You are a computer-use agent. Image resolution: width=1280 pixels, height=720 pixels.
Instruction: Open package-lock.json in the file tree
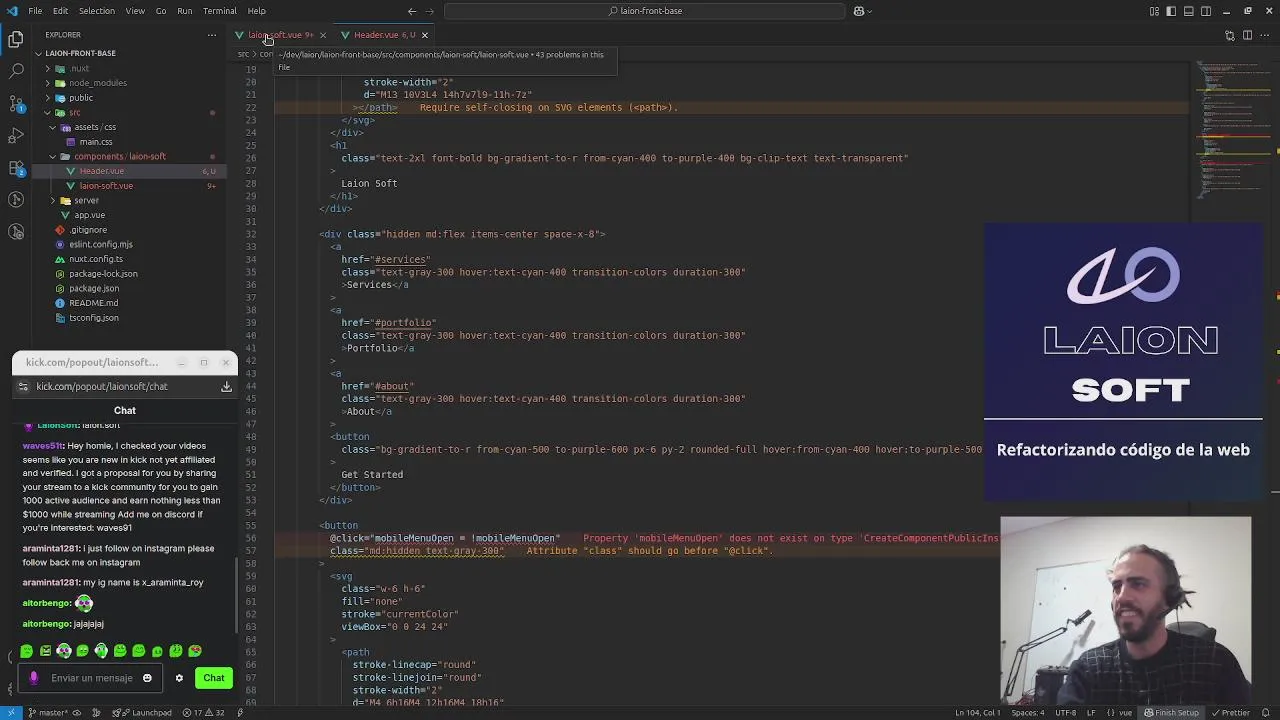click(x=103, y=274)
